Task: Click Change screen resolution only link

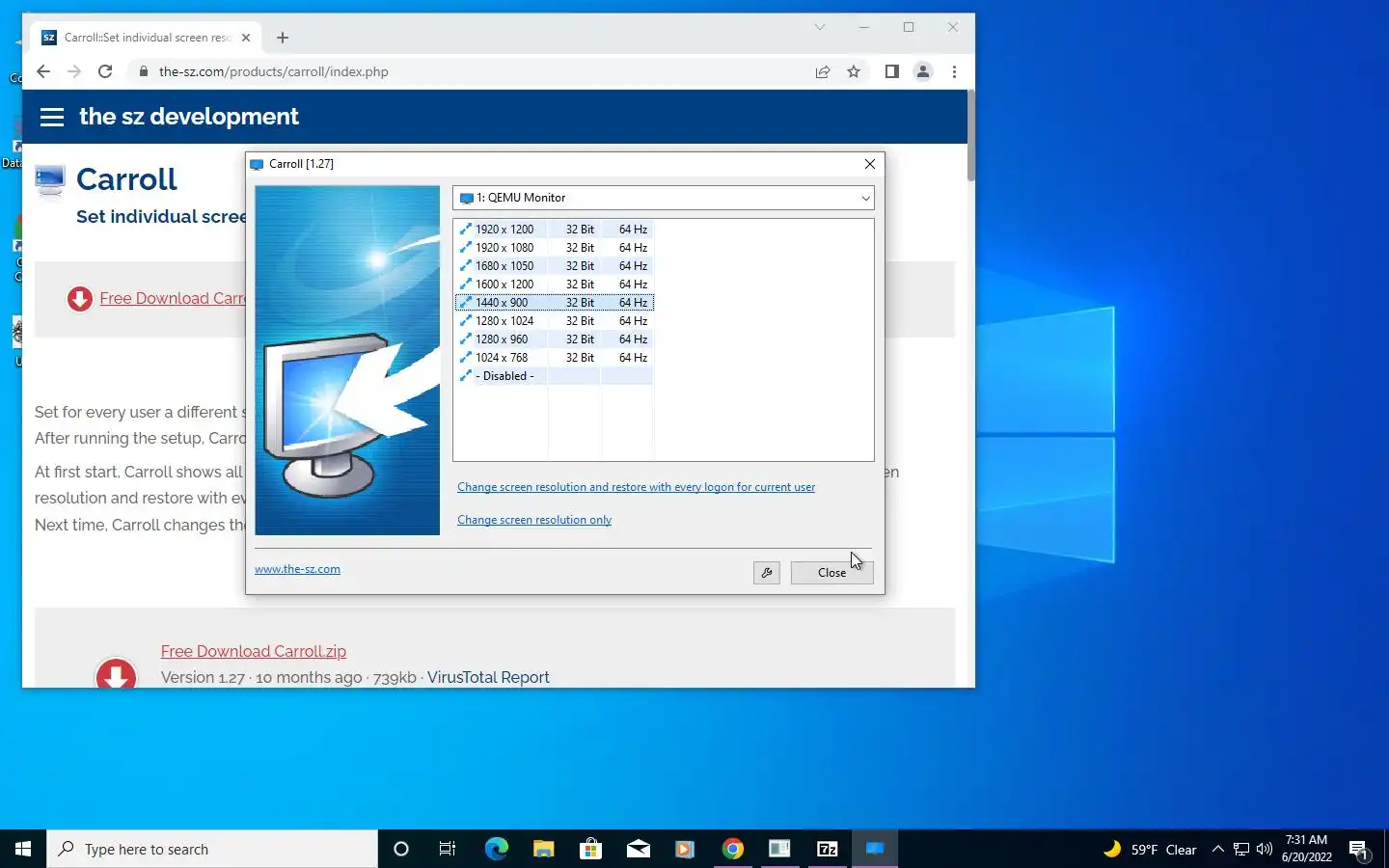Action: click(534, 520)
